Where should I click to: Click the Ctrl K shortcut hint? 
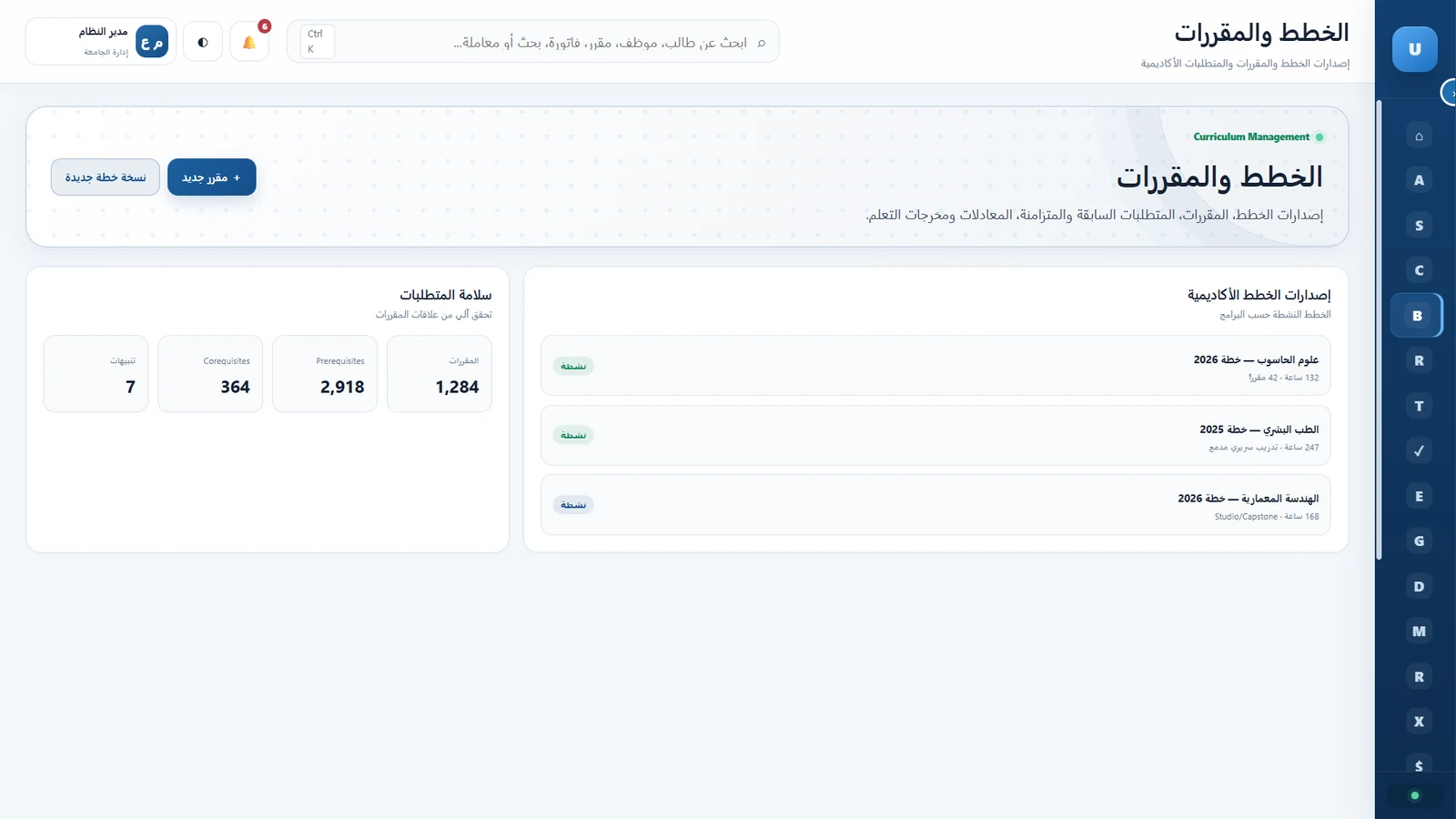click(318, 42)
